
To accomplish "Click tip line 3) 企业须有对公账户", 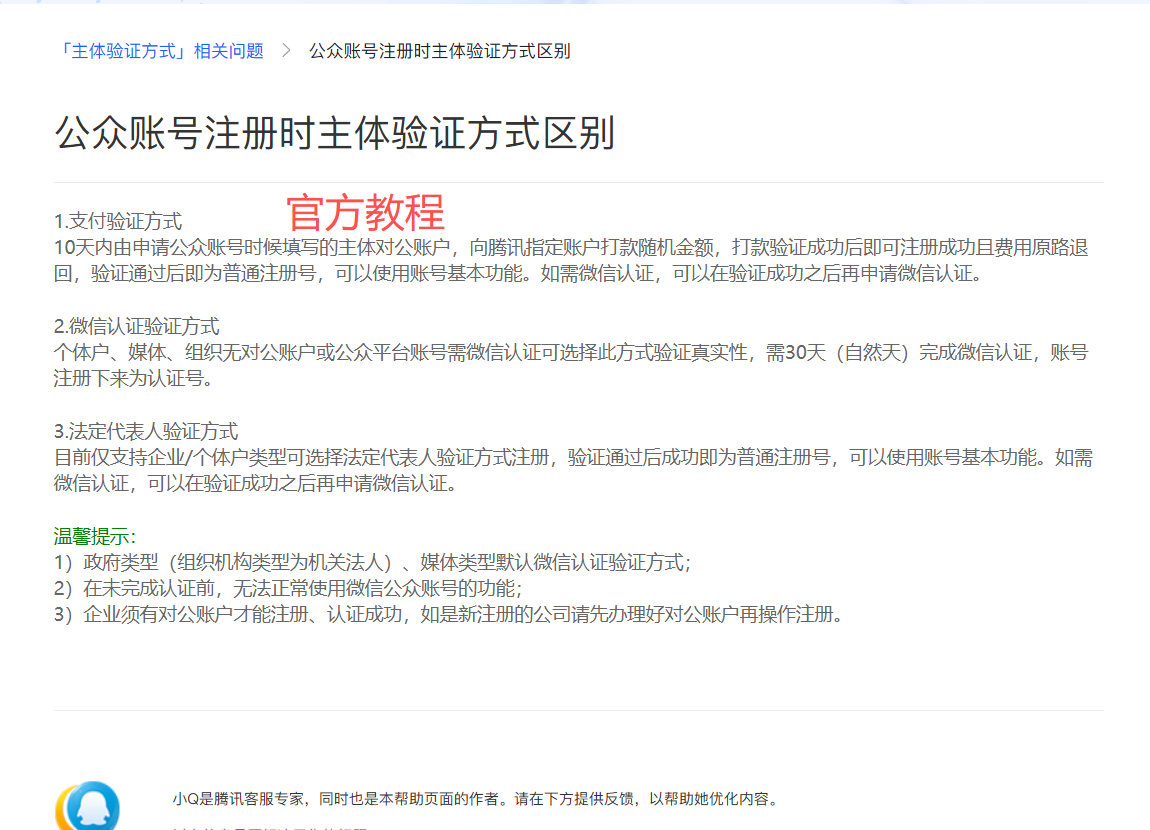I will (x=449, y=614).
